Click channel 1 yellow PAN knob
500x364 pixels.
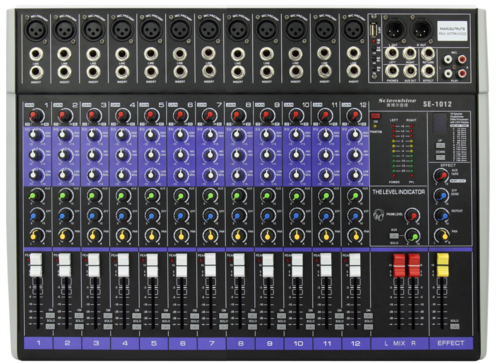[x=36, y=236]
